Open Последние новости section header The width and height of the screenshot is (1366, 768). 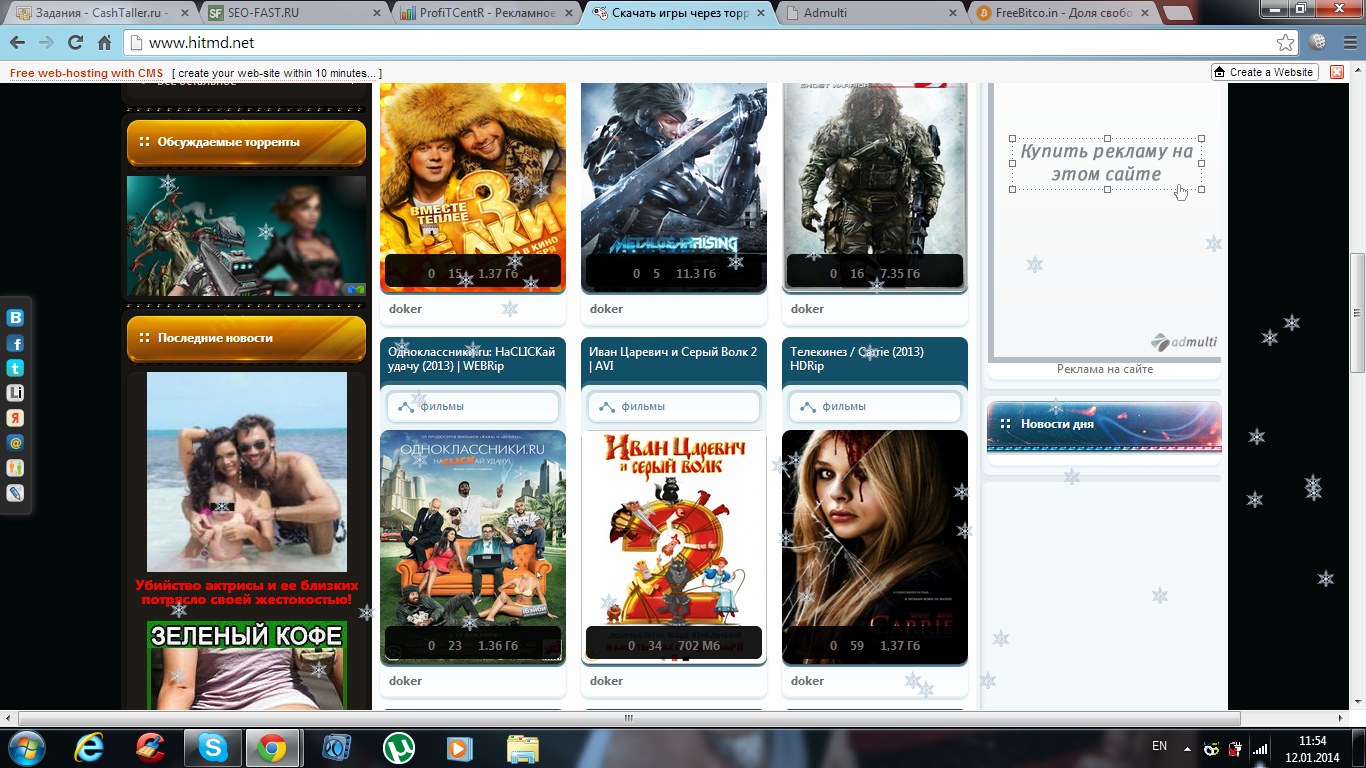(x=246, y=338)
